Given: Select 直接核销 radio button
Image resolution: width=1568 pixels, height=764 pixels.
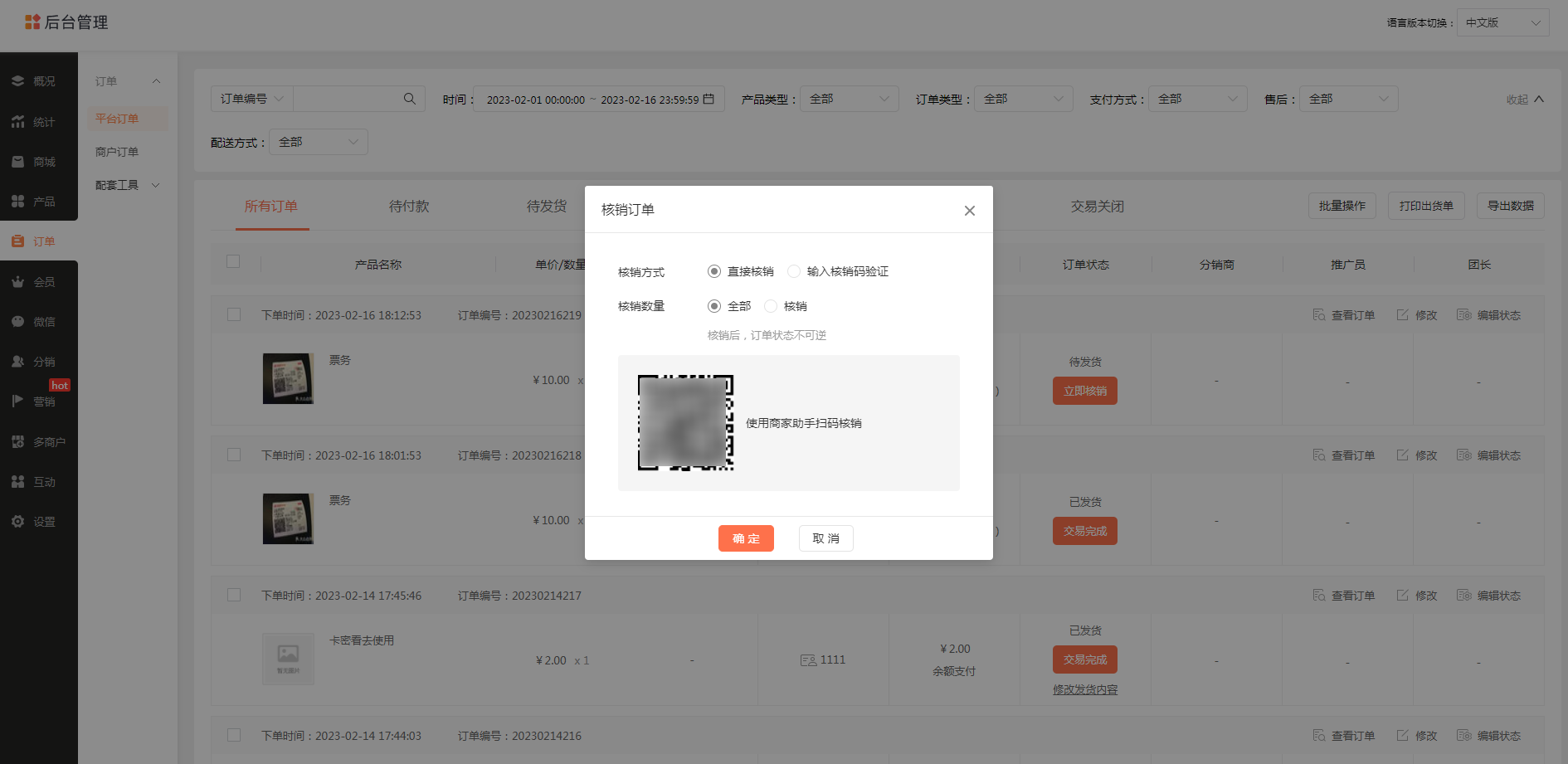Looking at the screenshot, I should (x=714, y=271).
